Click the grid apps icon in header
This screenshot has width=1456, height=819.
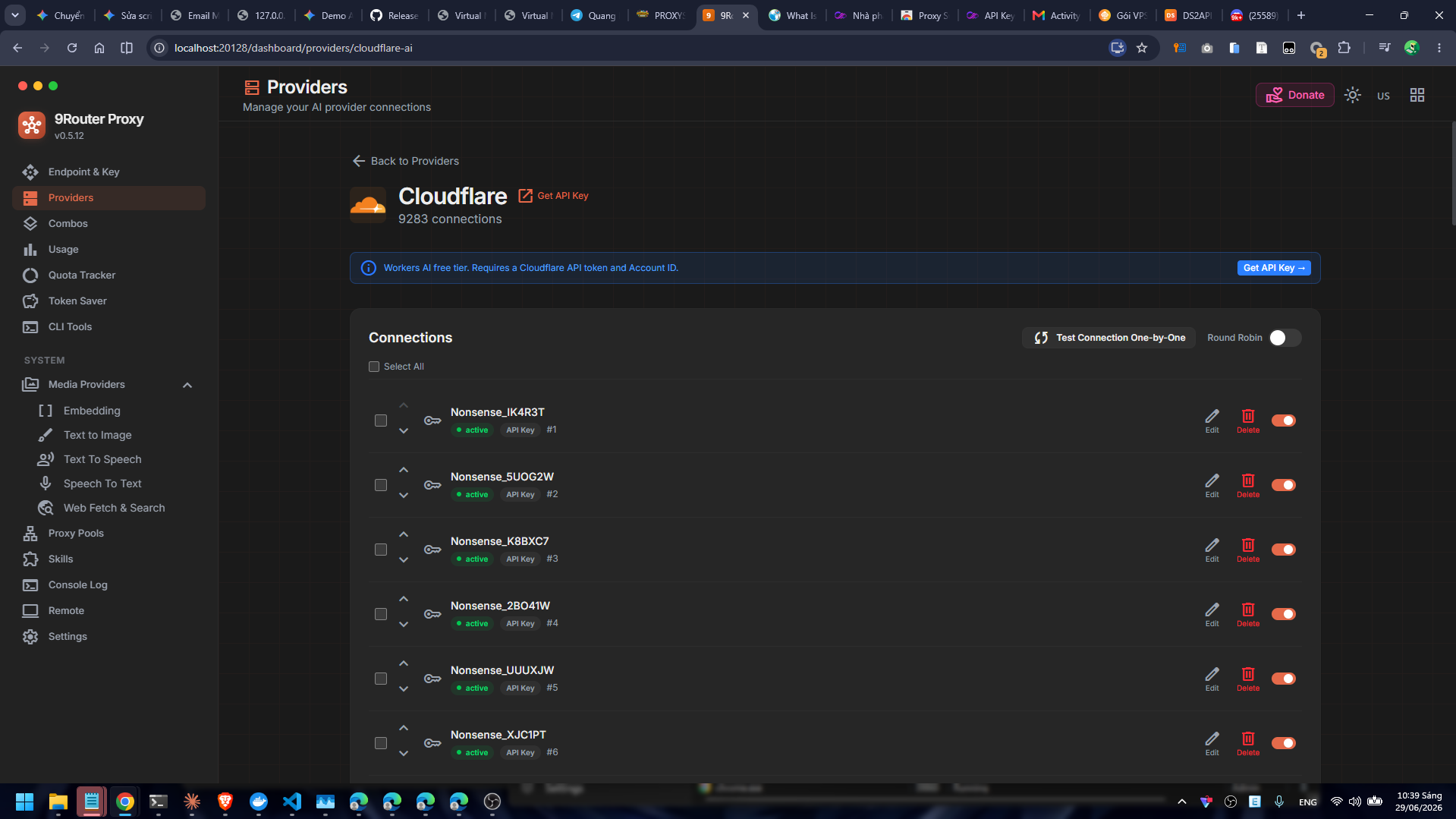pyautogui.click(x=1417, y=95)
